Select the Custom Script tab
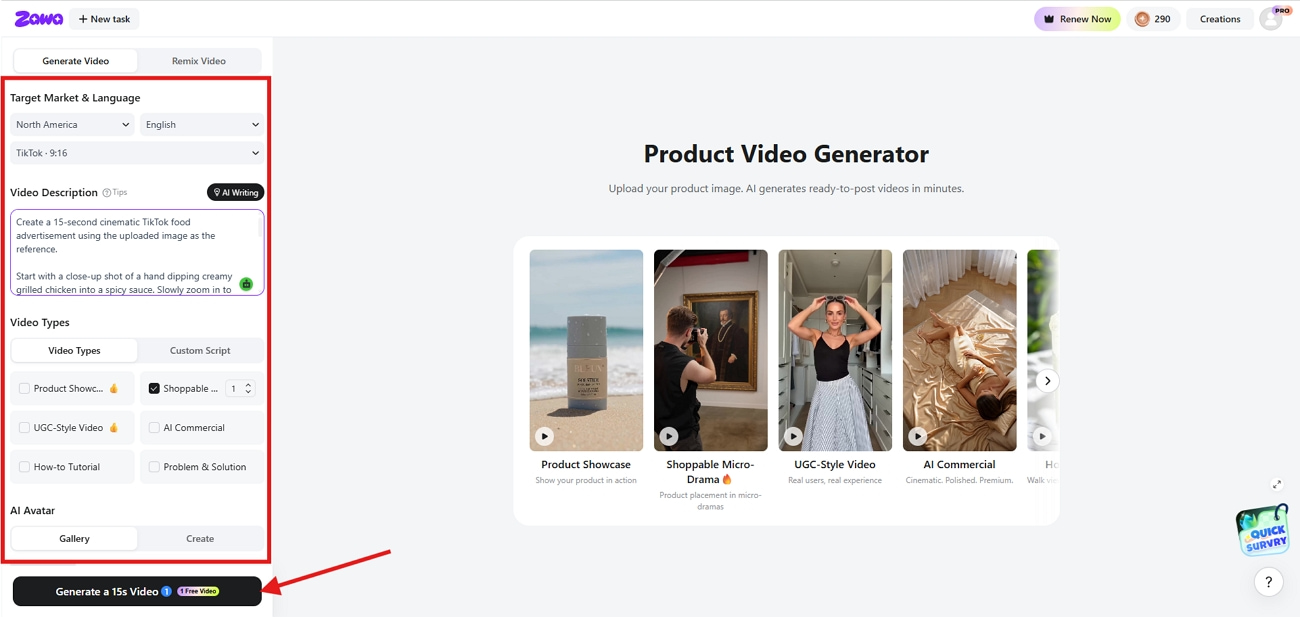This screenshot has height=617, width=1300. pos(200,351)
